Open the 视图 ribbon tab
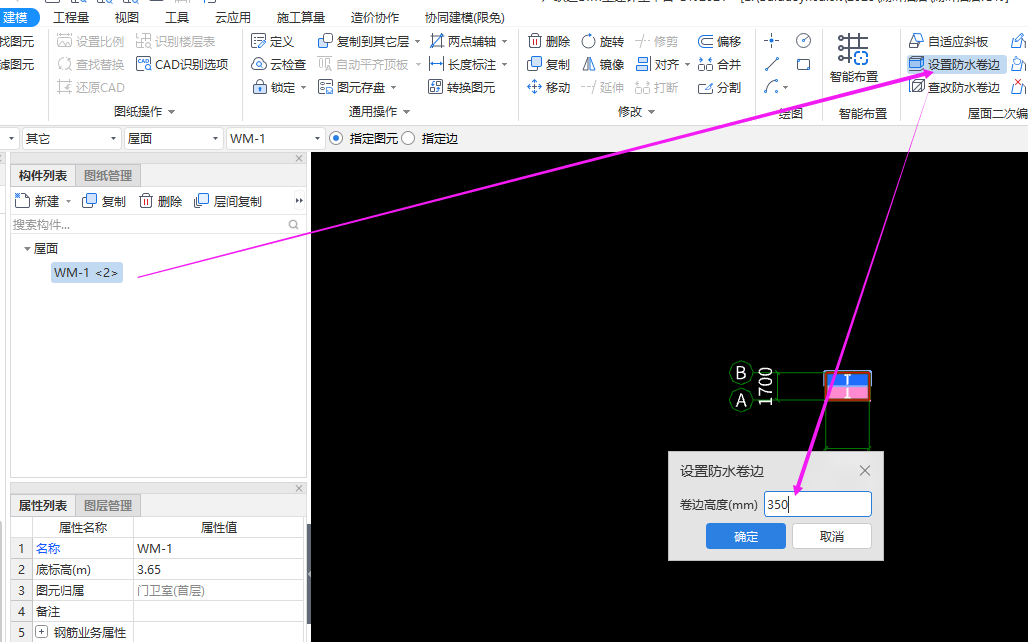This screenshot has width=1028, height=642. (x=127, y=18)
